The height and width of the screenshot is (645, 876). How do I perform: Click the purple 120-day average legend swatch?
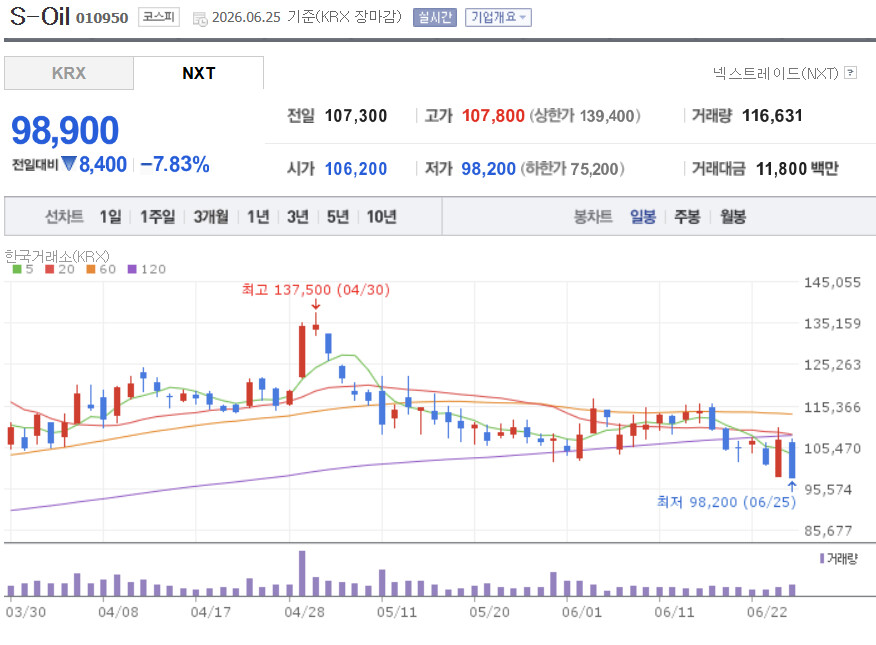click(x=132, y=269)
